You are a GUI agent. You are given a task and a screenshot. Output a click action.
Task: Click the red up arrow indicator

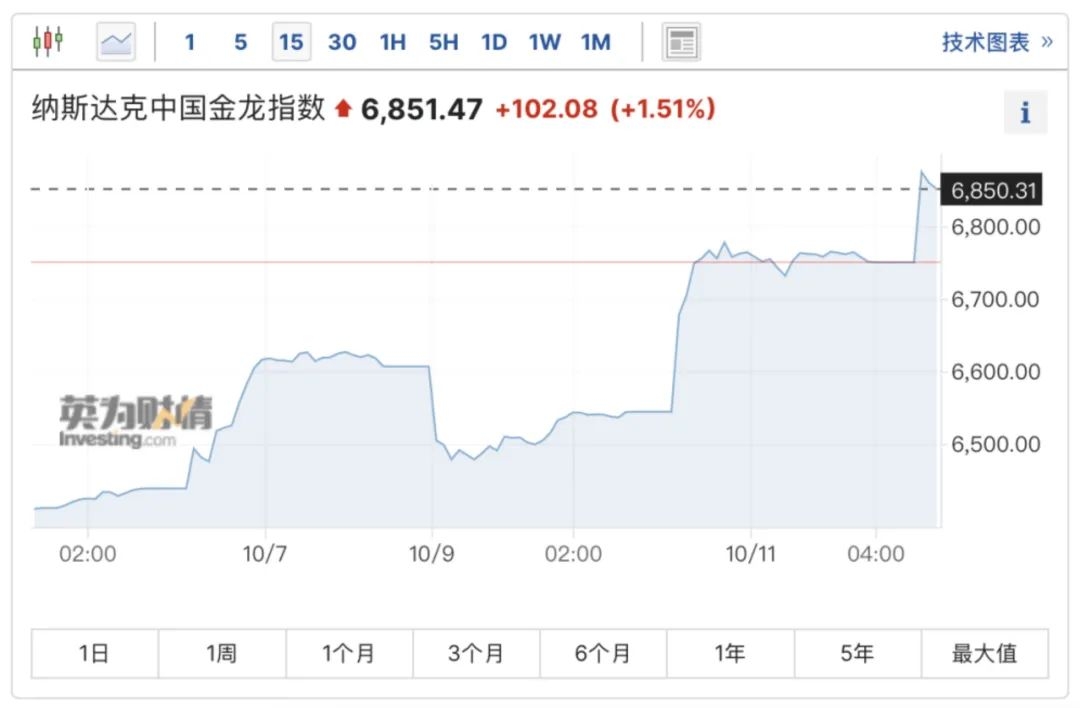(x=343, y=108)
